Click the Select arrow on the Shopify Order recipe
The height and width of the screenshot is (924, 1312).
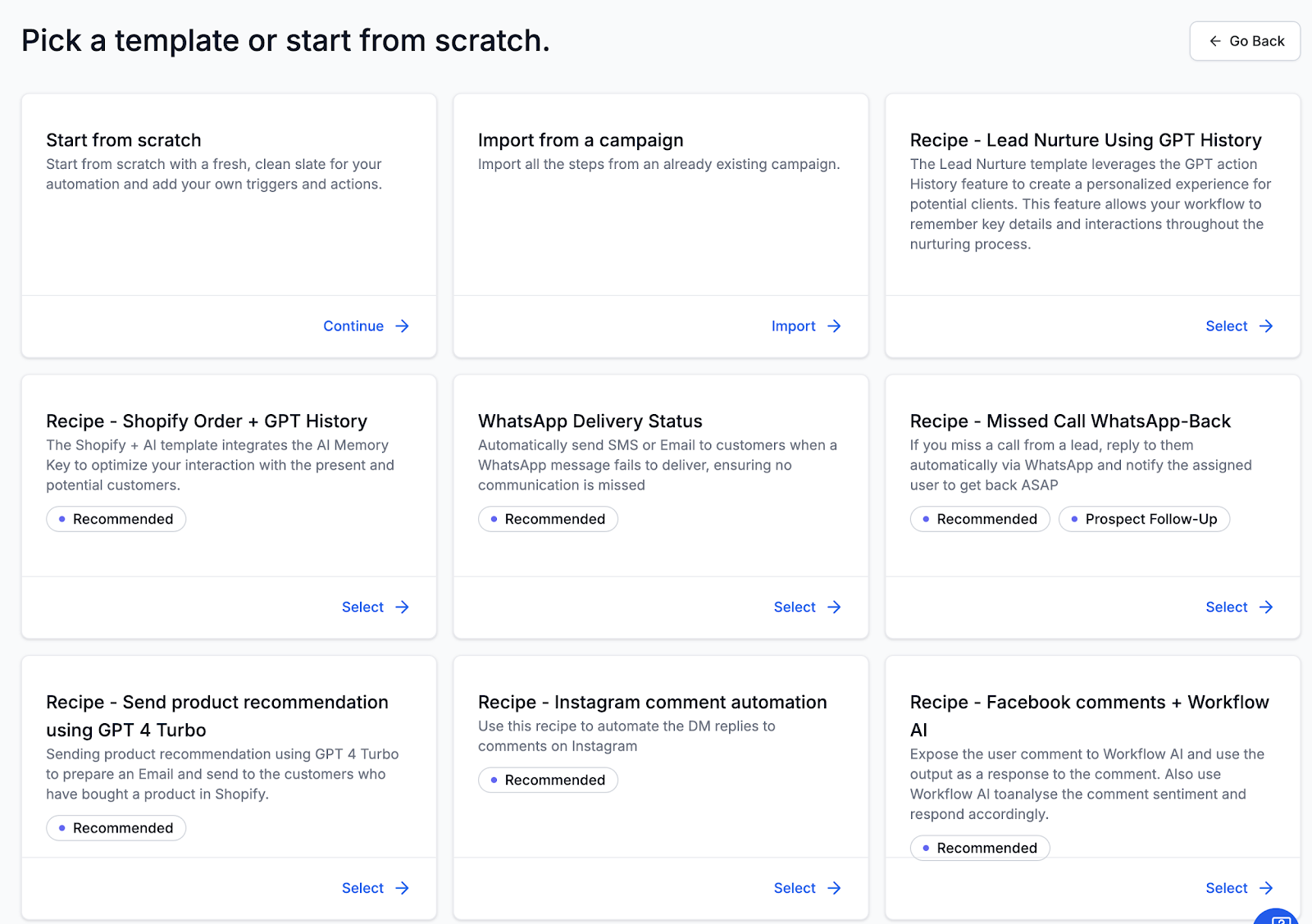coord(402,608)
